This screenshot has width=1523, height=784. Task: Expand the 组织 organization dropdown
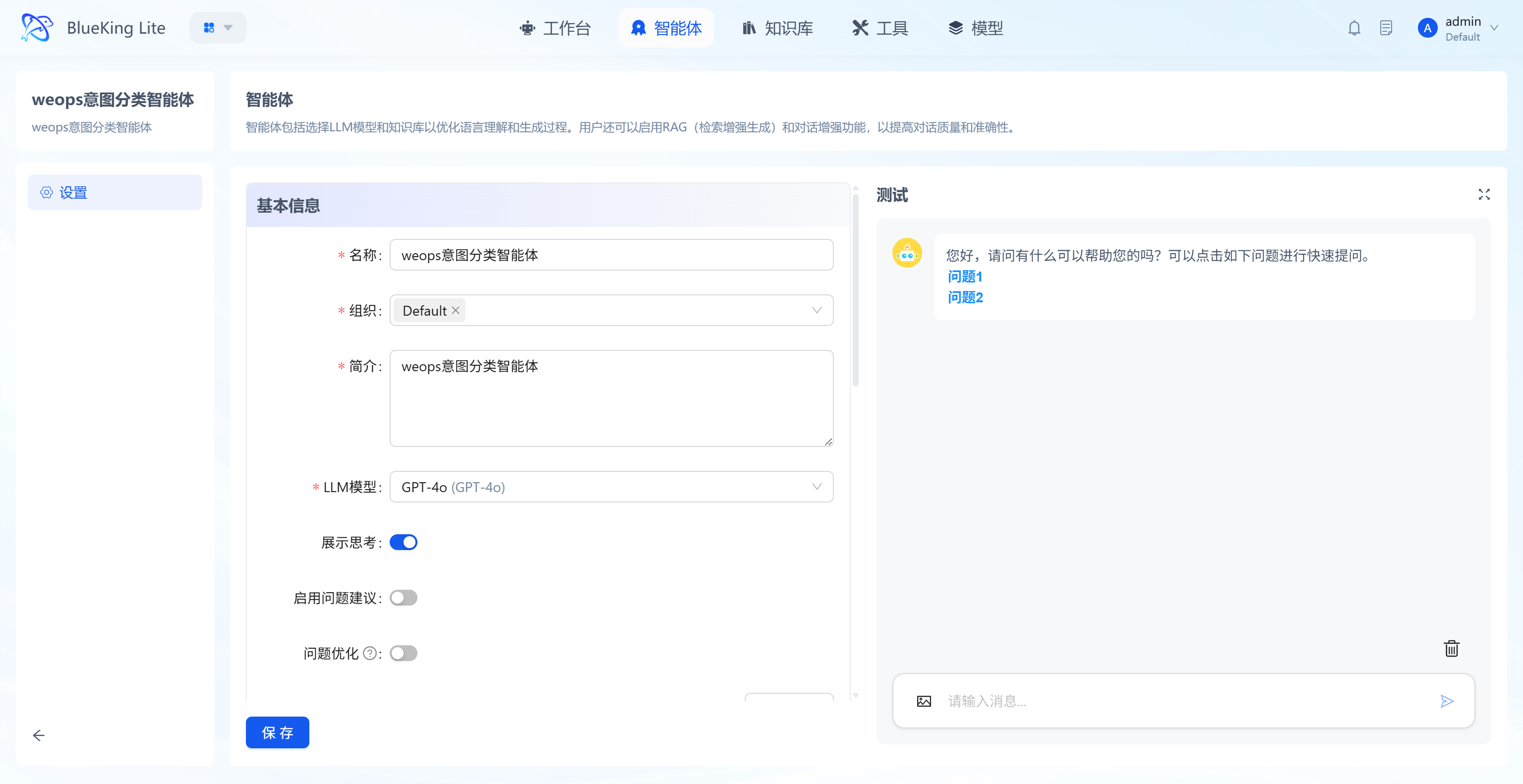(x=817, y=310)
